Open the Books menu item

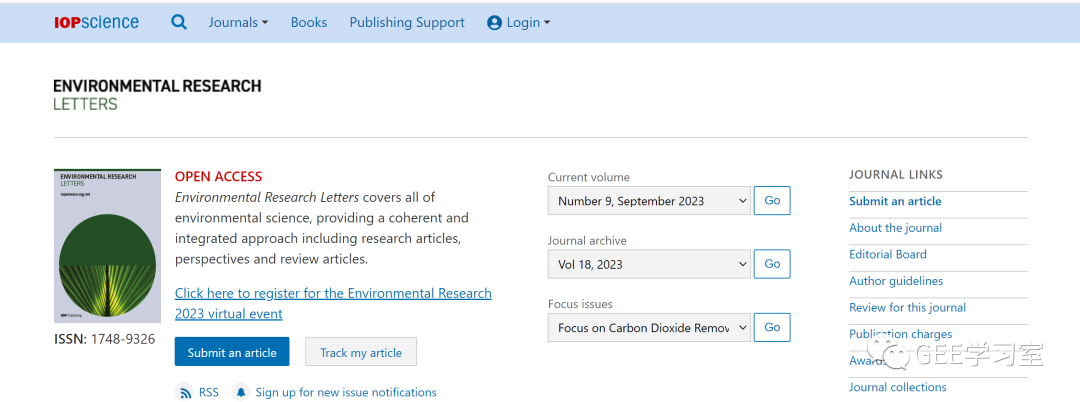point(309,22)
